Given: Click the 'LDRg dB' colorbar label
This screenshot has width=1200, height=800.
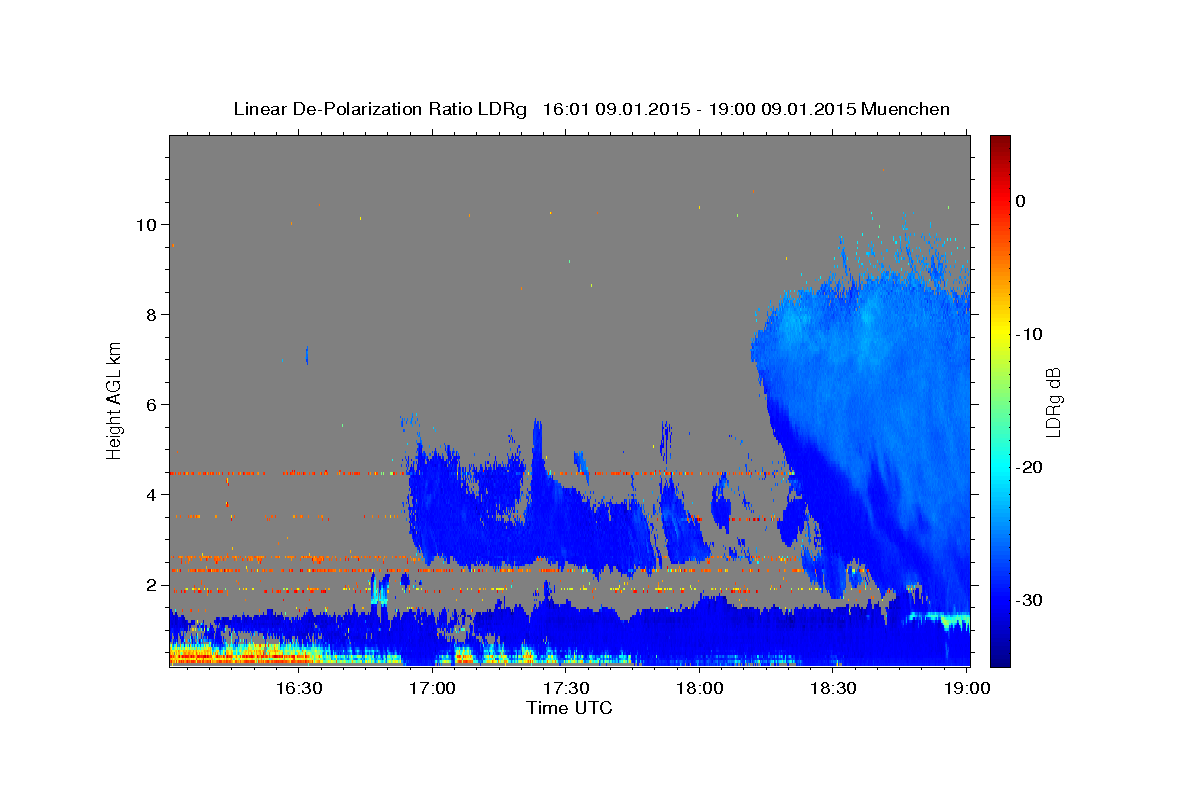Looking at the screenshot, I should coord(1052,402).
